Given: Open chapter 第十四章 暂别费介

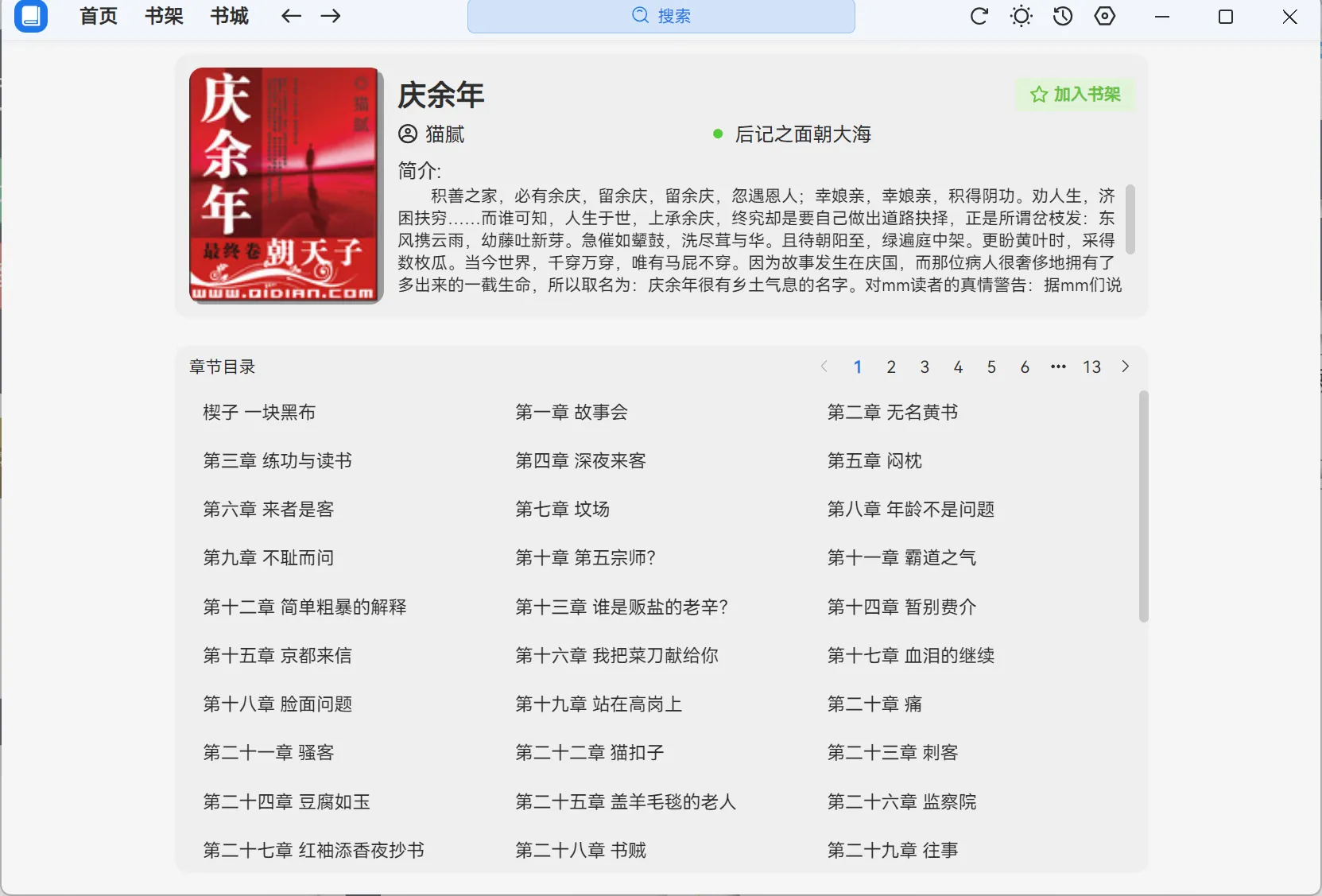Looking at the screenshot, I should coord(901,607).
